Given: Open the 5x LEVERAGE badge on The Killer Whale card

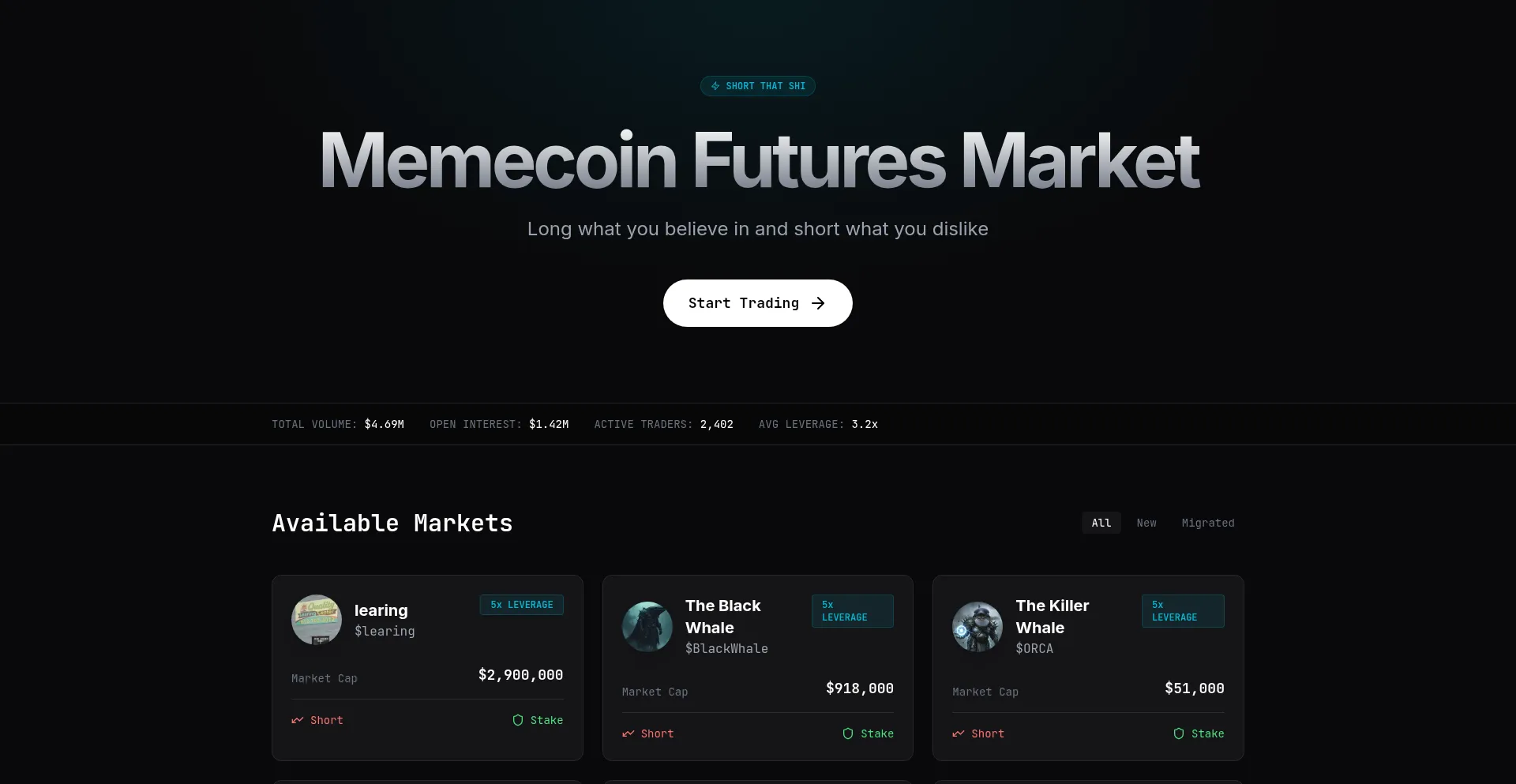Looking at the screenshot, I should click(1182, 611).
